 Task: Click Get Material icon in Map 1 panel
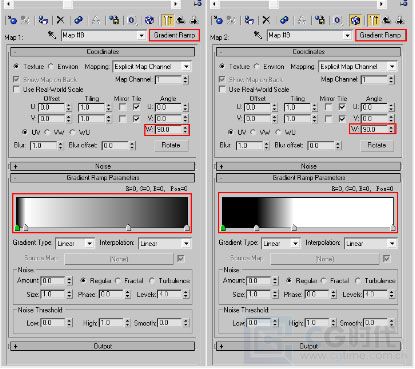[12, 21]
